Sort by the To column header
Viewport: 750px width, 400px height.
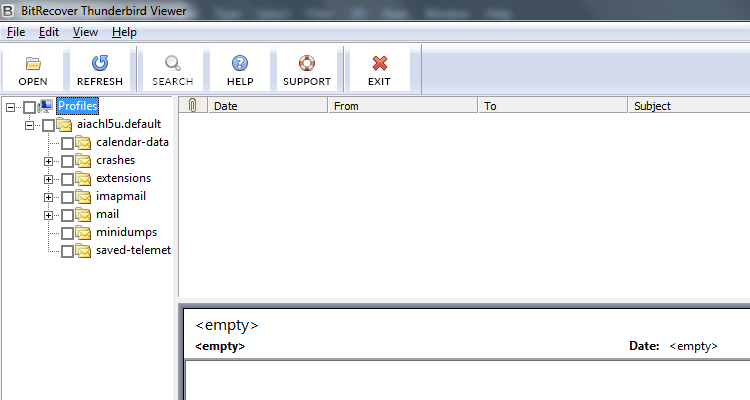tap(553, 105)
